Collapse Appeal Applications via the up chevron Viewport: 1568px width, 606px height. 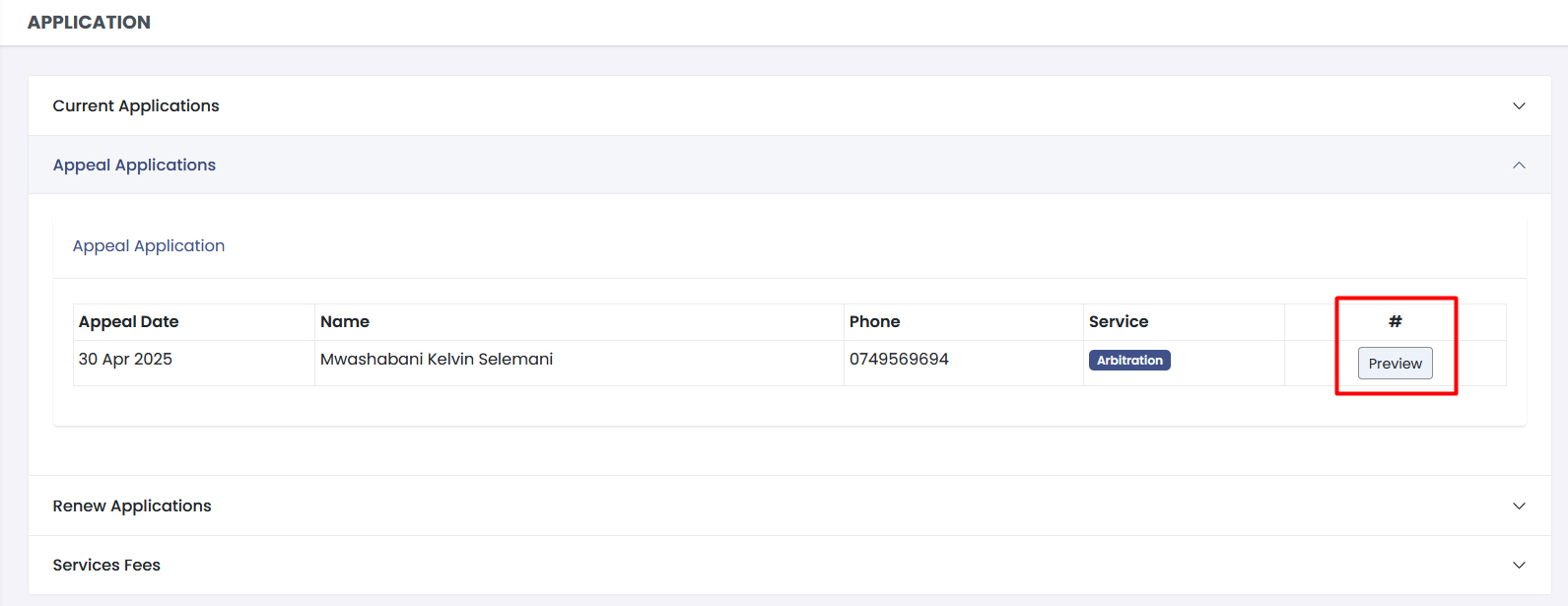1519,166
